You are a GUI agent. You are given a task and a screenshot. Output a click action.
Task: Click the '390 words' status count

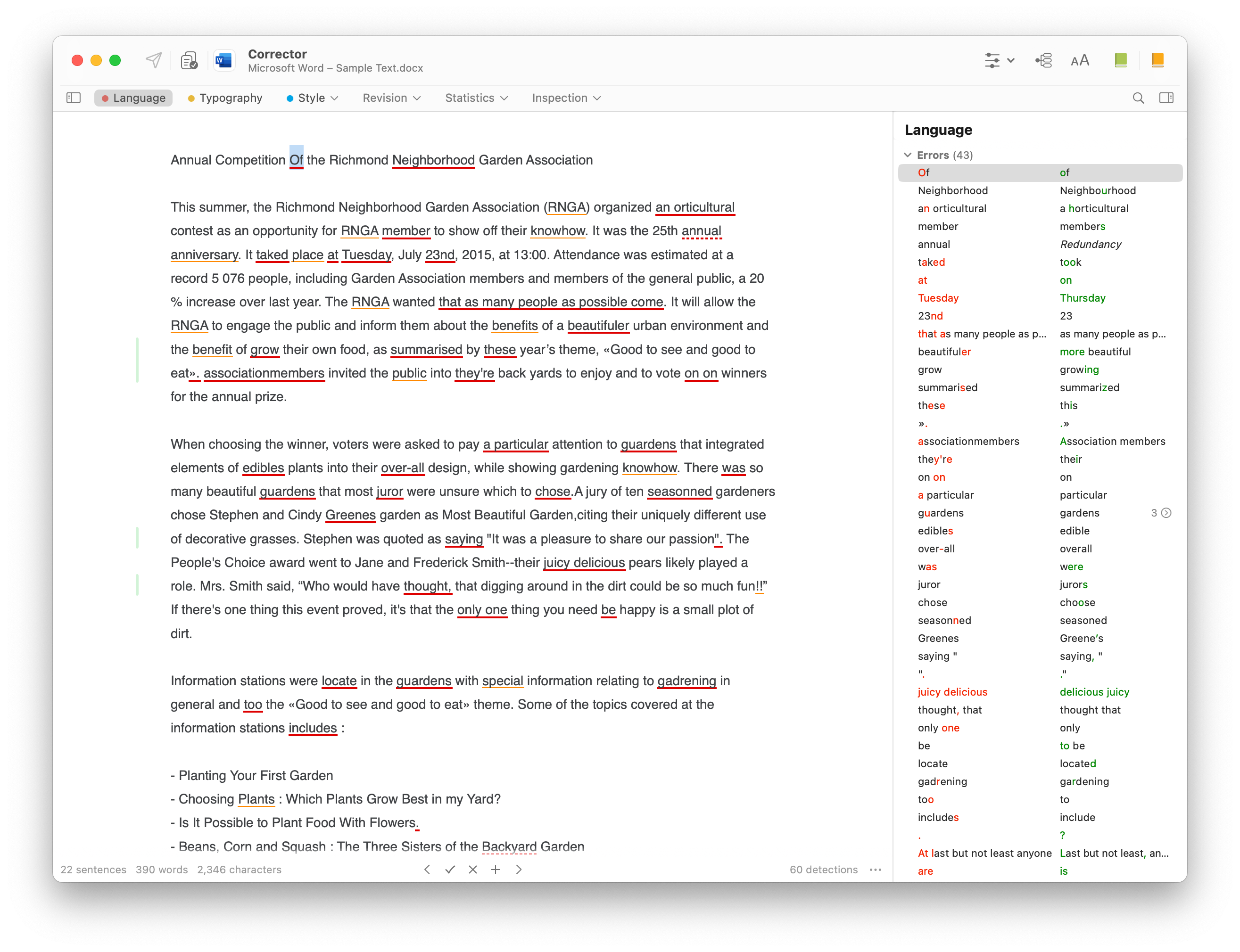click(162, 870)
